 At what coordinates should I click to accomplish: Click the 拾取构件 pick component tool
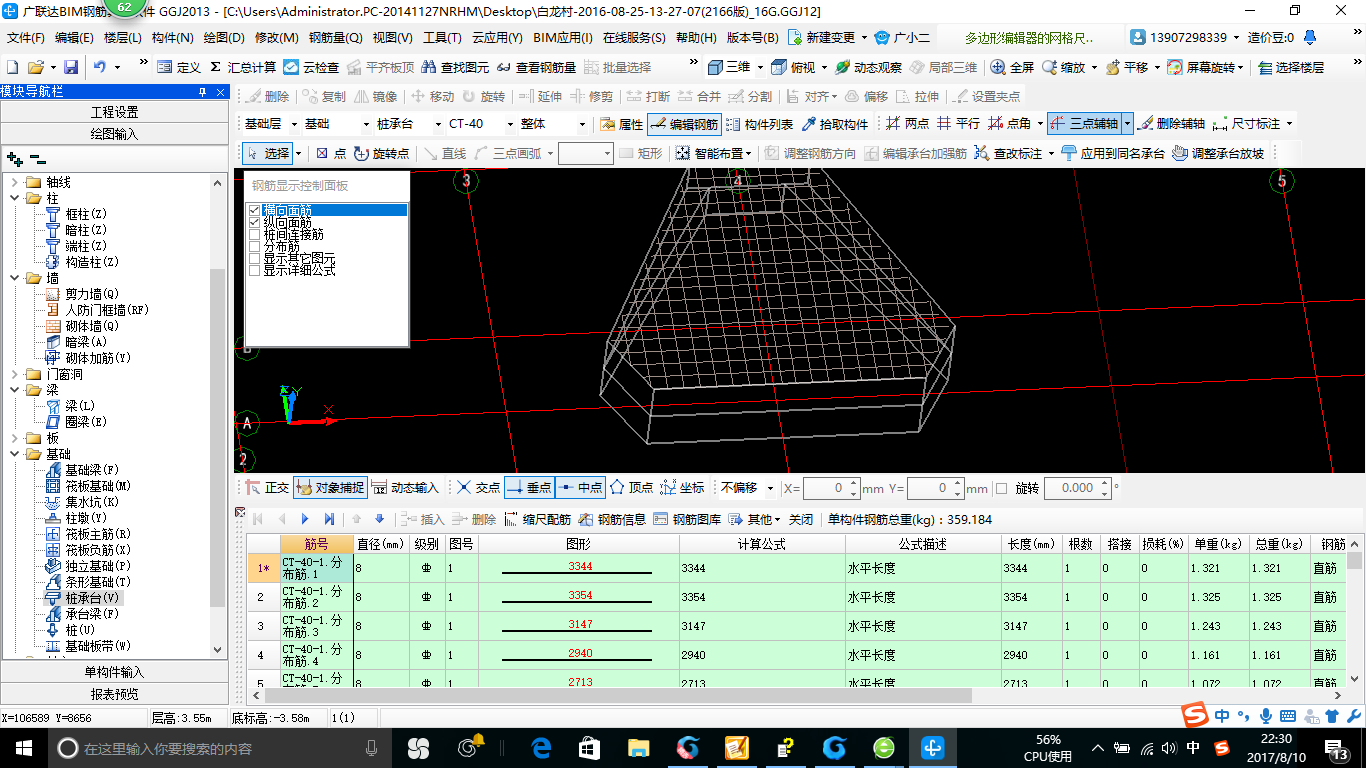835,124
